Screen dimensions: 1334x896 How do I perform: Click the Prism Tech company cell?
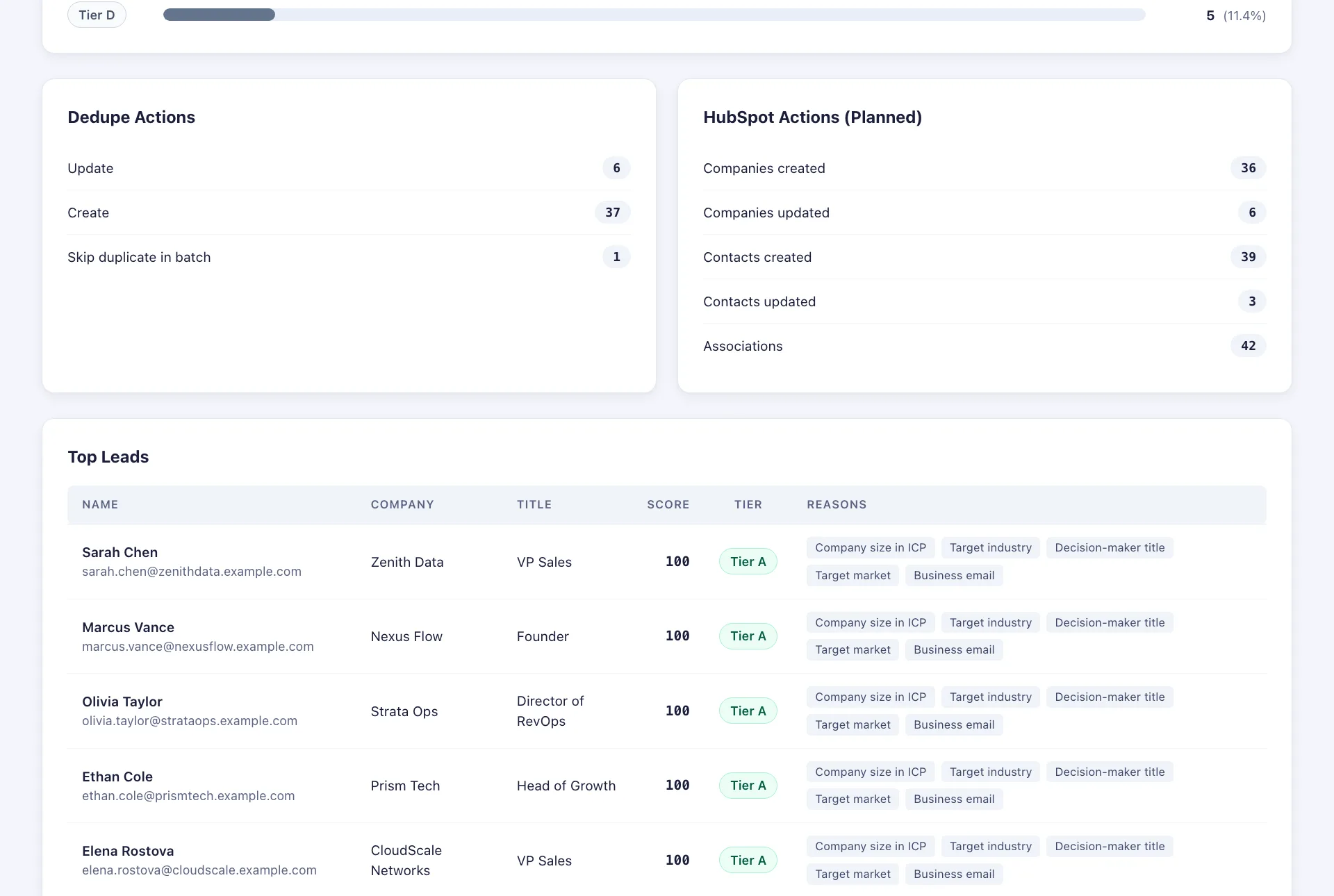pyautogui.click(x=405, y=786)
